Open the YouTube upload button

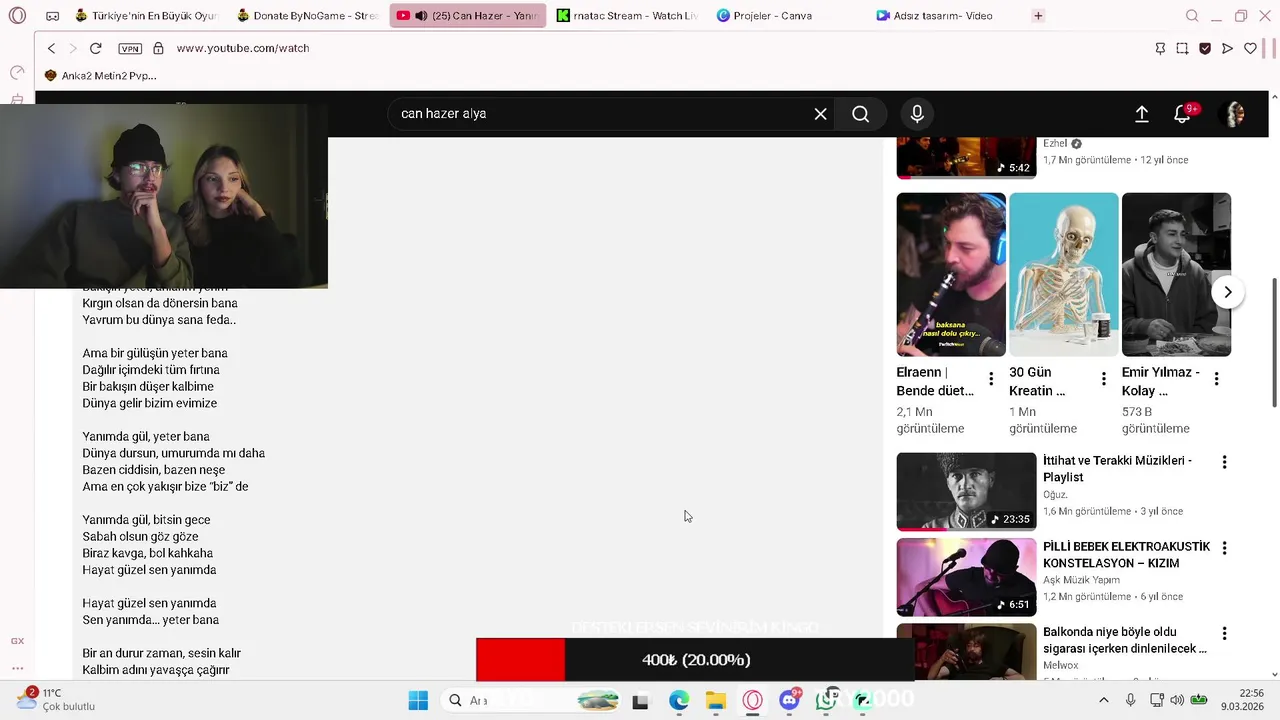[x=1142, y=114]
